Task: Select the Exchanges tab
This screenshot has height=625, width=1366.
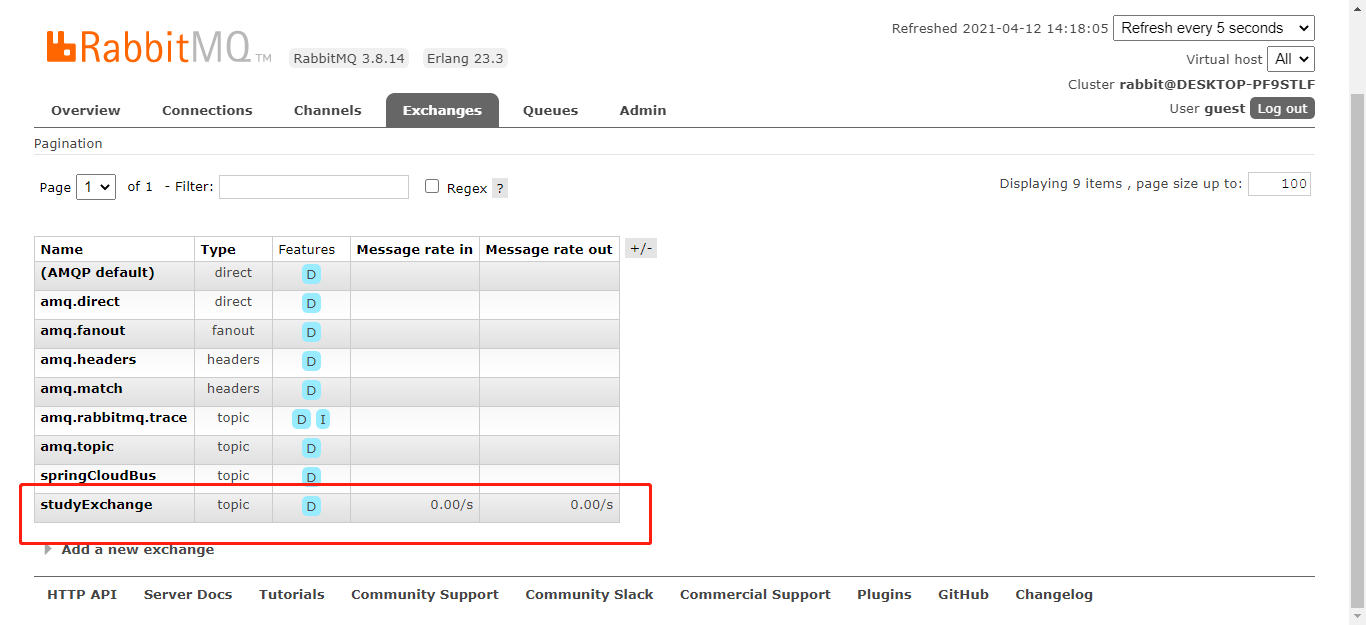Action: pyautogui.click(x=442, y=110)
